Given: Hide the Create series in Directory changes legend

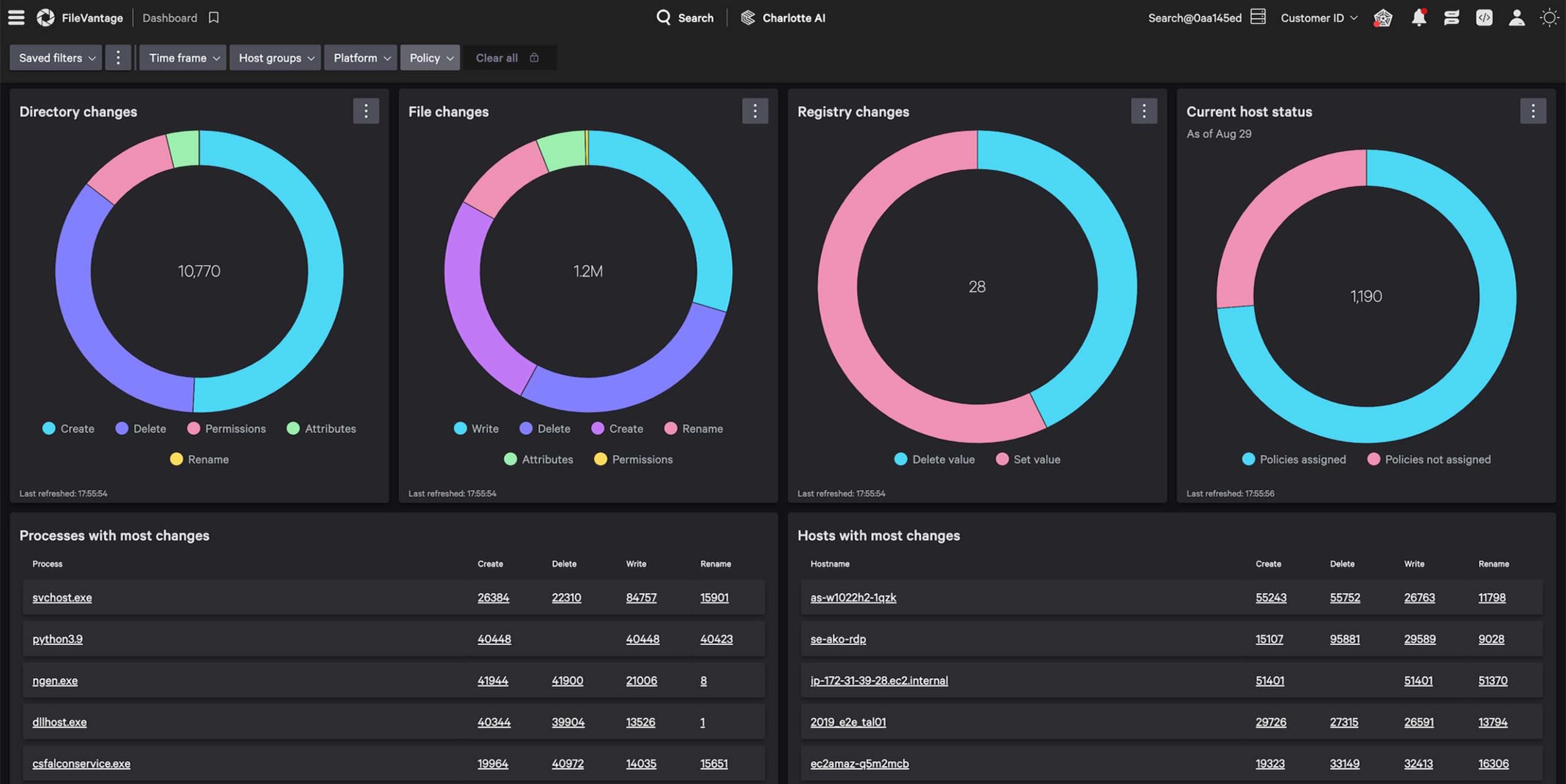Looking at the screenshot, I should coord(69,428).
